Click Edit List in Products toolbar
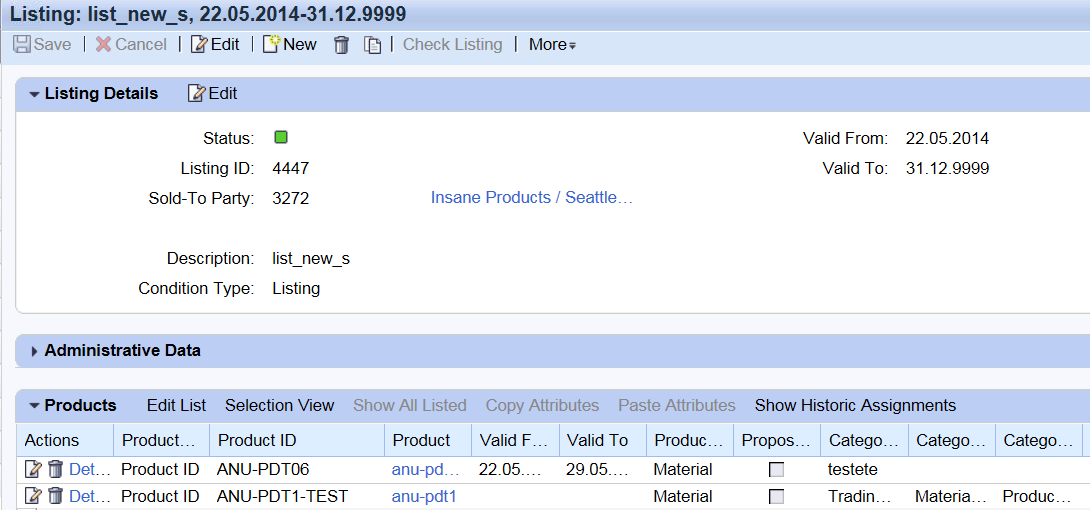The image size is (1090, 510). 177,405
